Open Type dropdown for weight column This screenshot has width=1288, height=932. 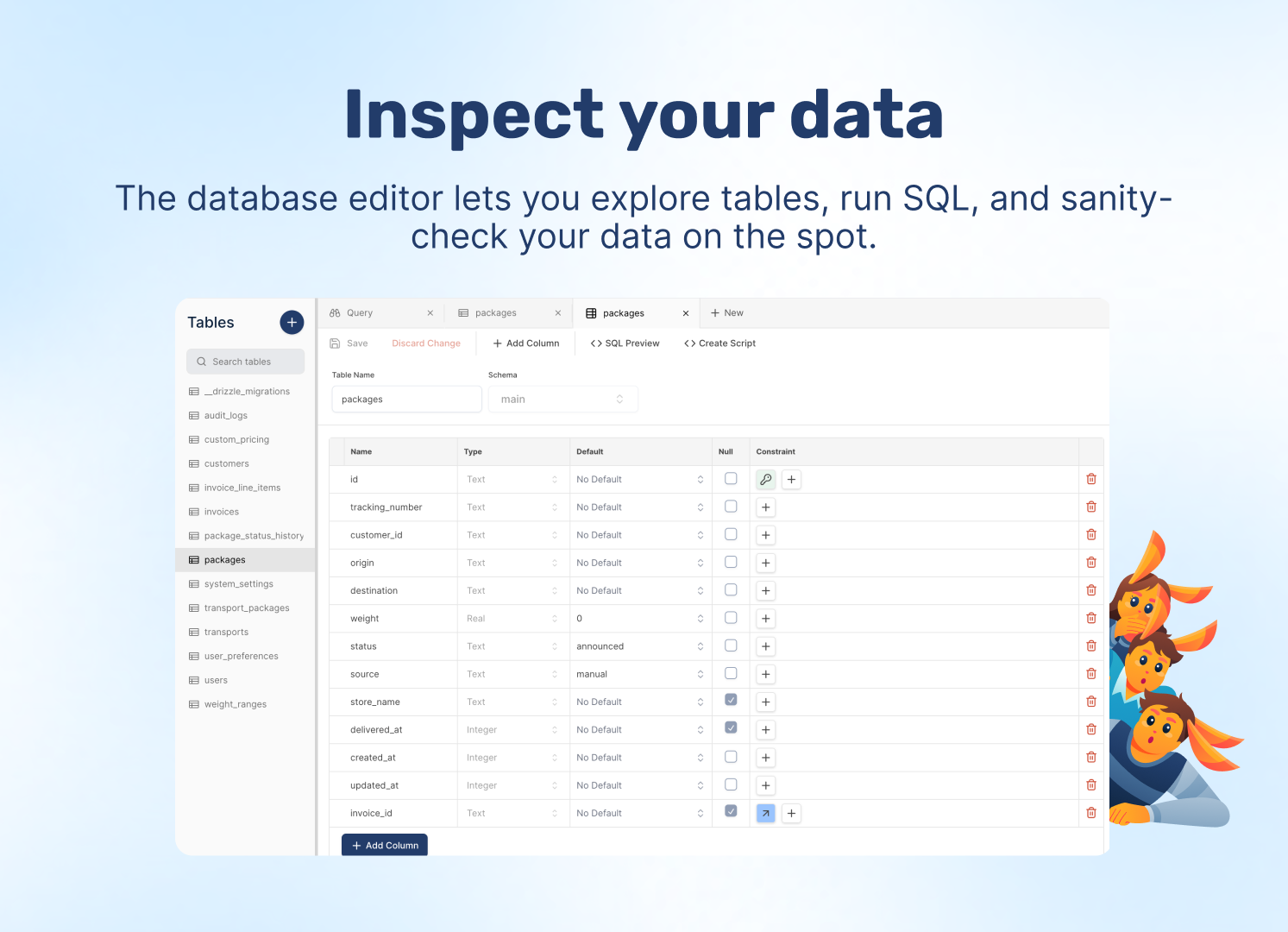(x=512, y=619)
